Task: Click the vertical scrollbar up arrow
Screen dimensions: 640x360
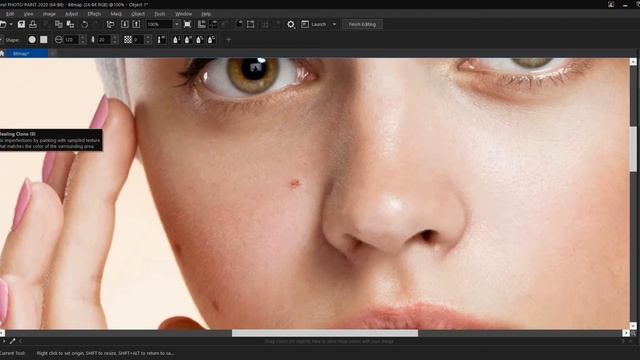Action: tap(633, 62)
